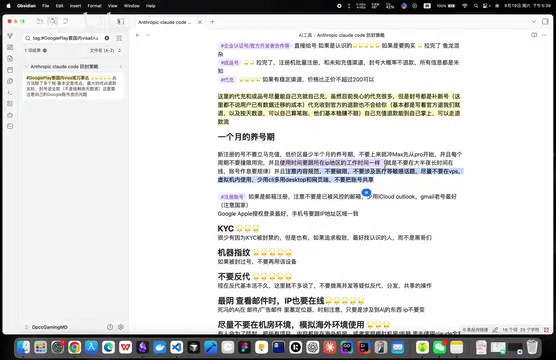
Task: Open the fork-shaped graph icon in ribbon
Action: (x=10, y=36)
